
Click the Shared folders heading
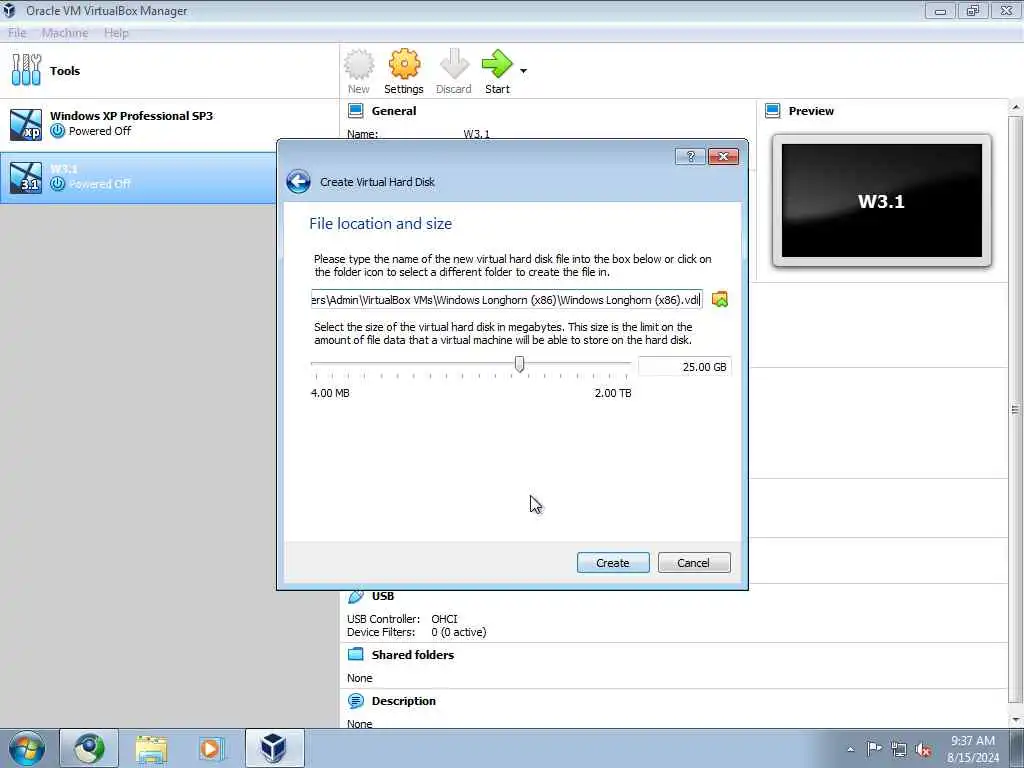[413, 655]
